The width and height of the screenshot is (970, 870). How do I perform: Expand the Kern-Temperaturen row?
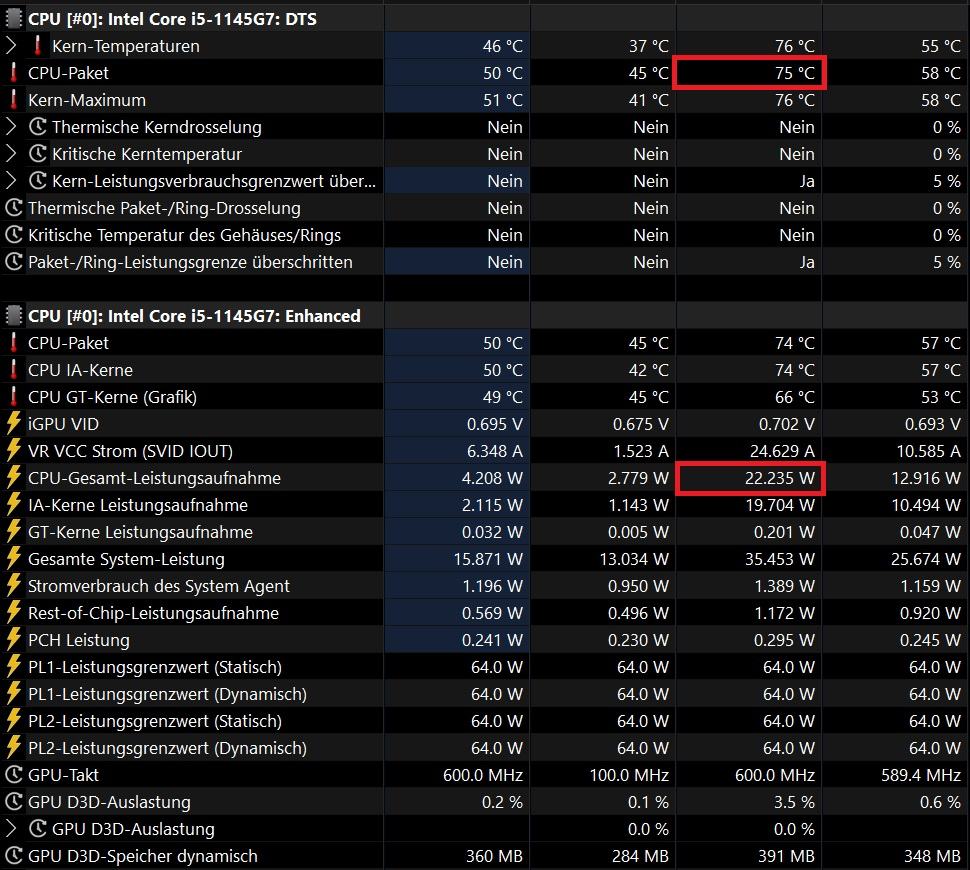11,46
